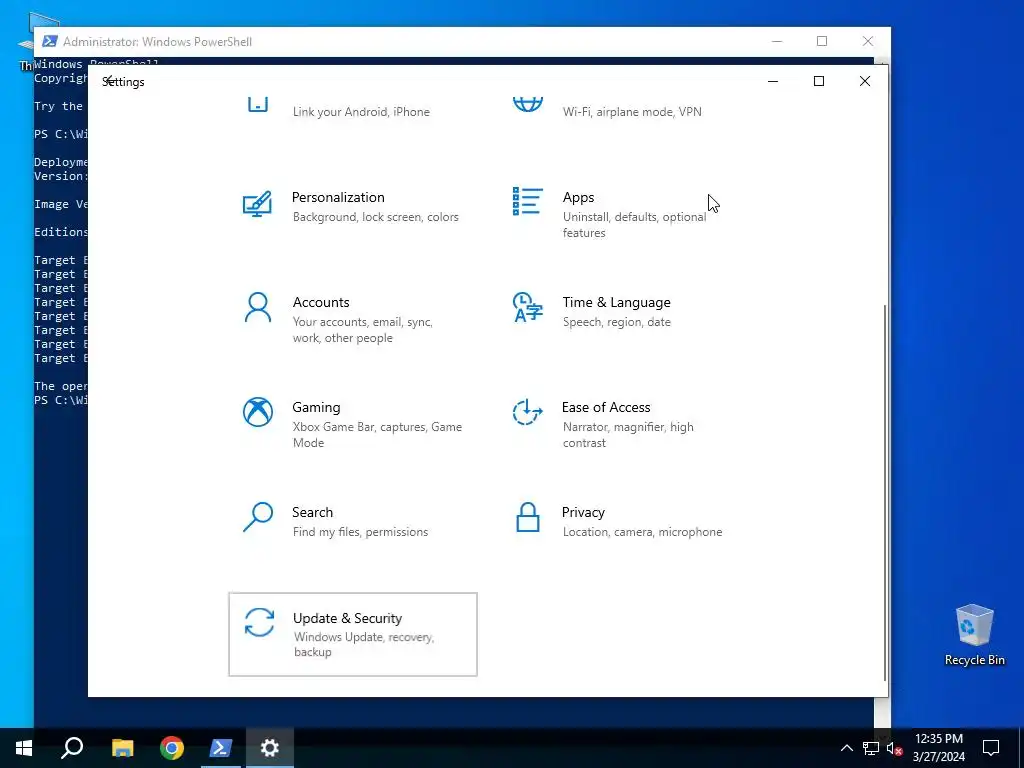Open Apps settings heading
Image resolution: width=1024 pixels, height=768 pixels.
coord(579,197)
